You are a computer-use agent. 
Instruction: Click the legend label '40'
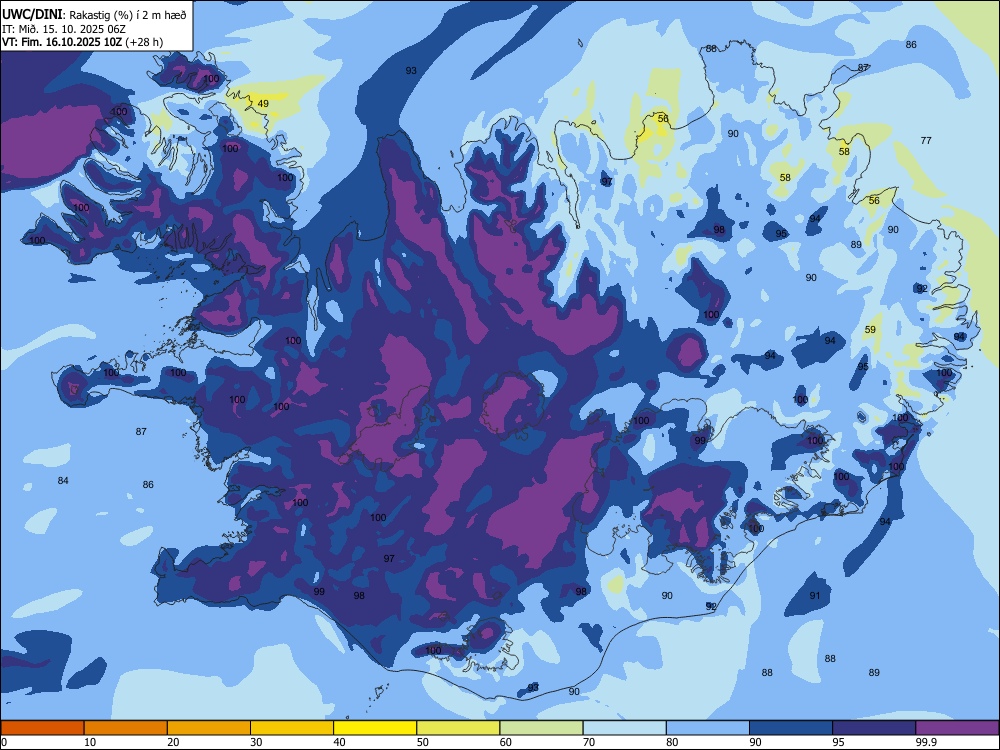point(339,742)
